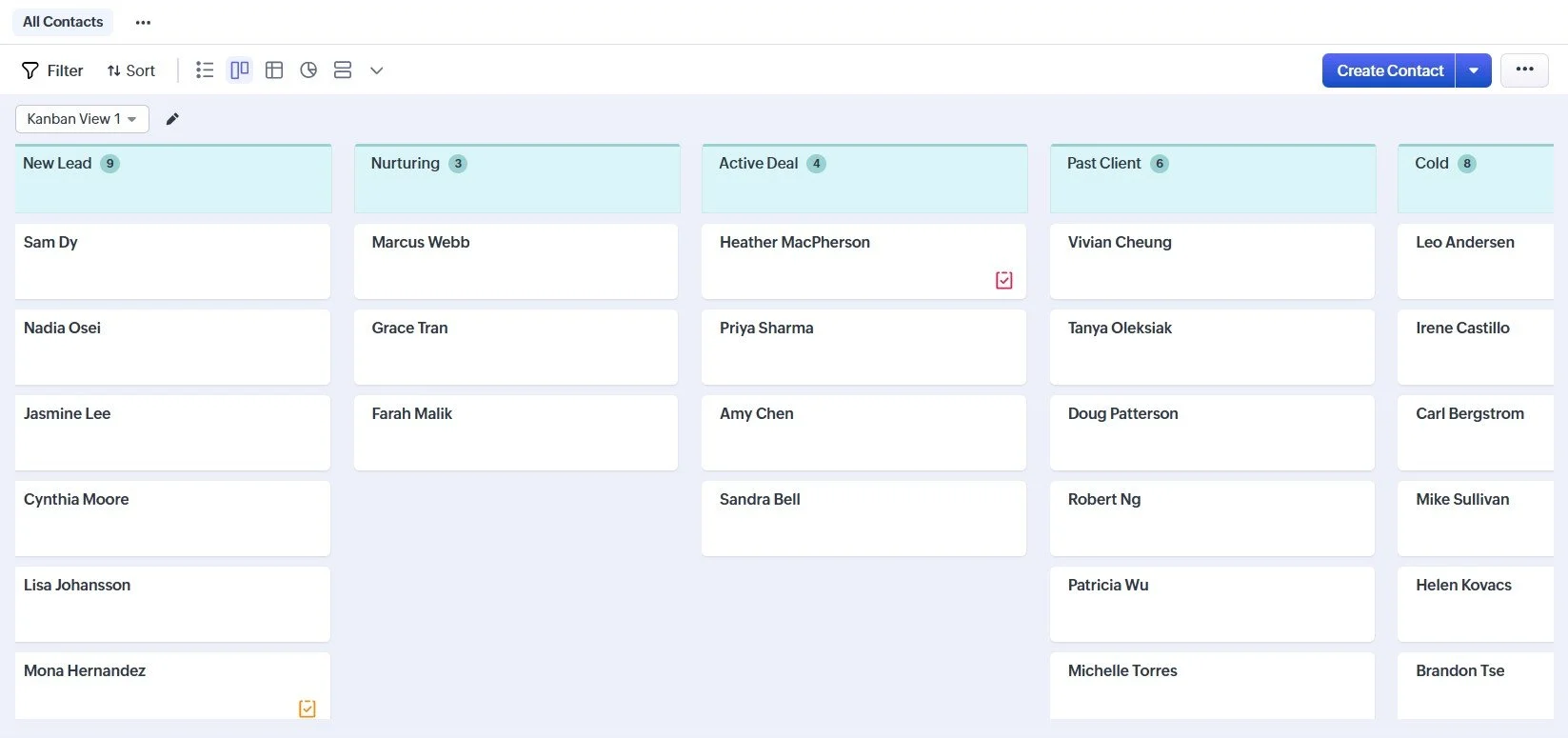
Task: Open the Vivian Cheung contact card
Action: (x=1212, y=262)
